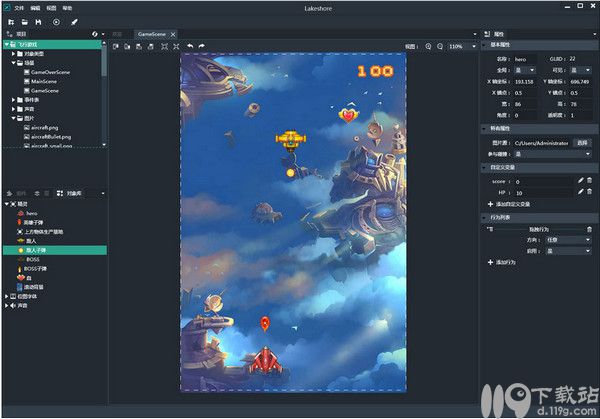Click the winged heart pickup on the canvas
Viewport: 600px width, 419px height.
pyautogui.click(x=348, y=114)
